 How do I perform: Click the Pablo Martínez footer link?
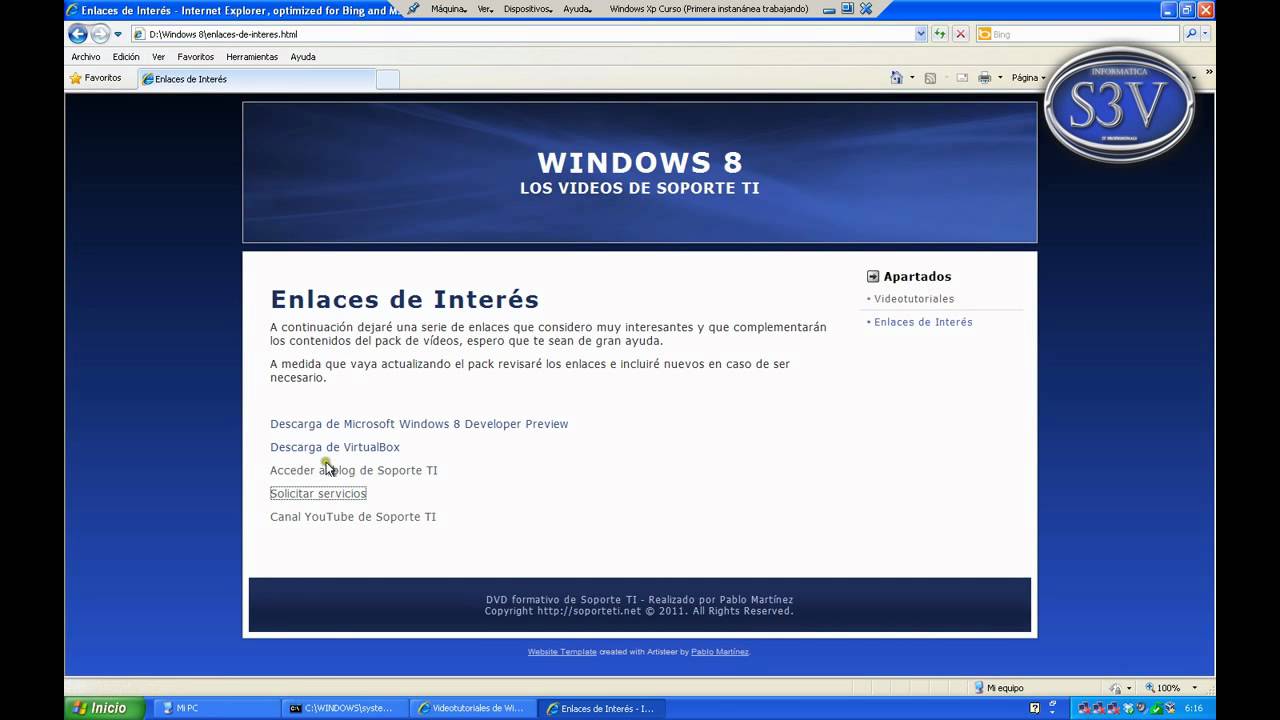click(x=720, y=652)
